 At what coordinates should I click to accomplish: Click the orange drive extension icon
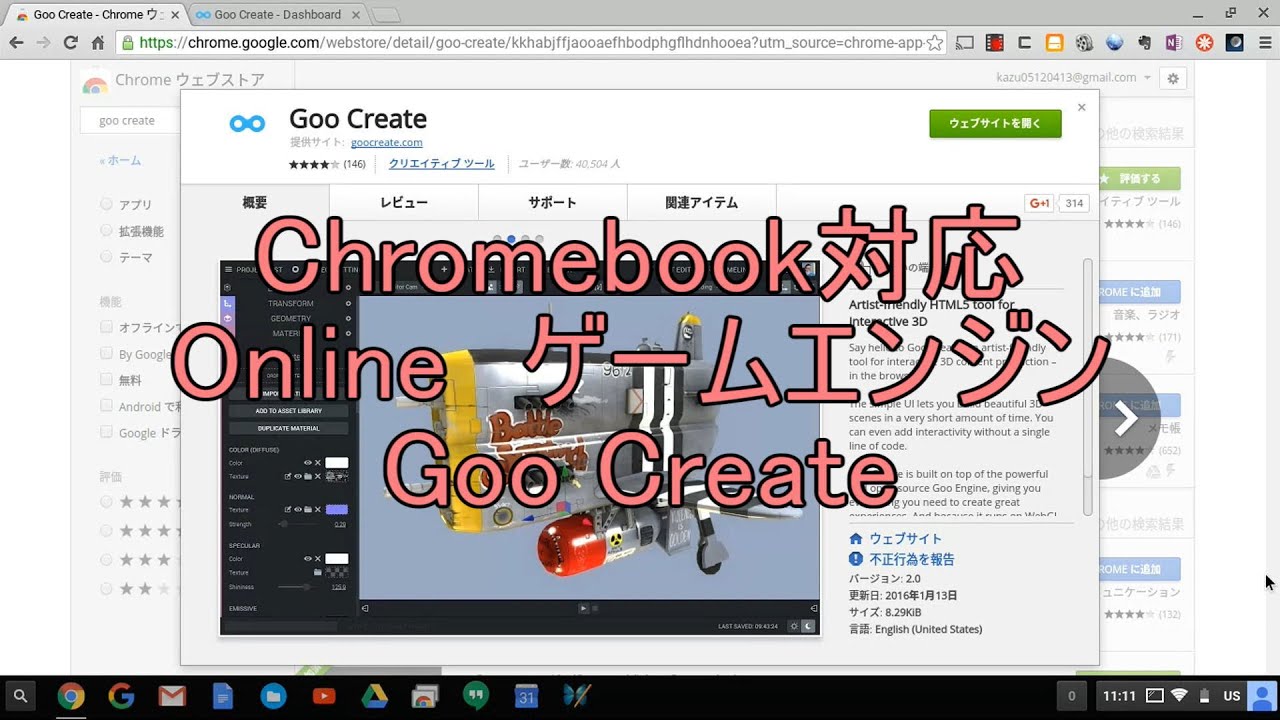[1054, 43]
